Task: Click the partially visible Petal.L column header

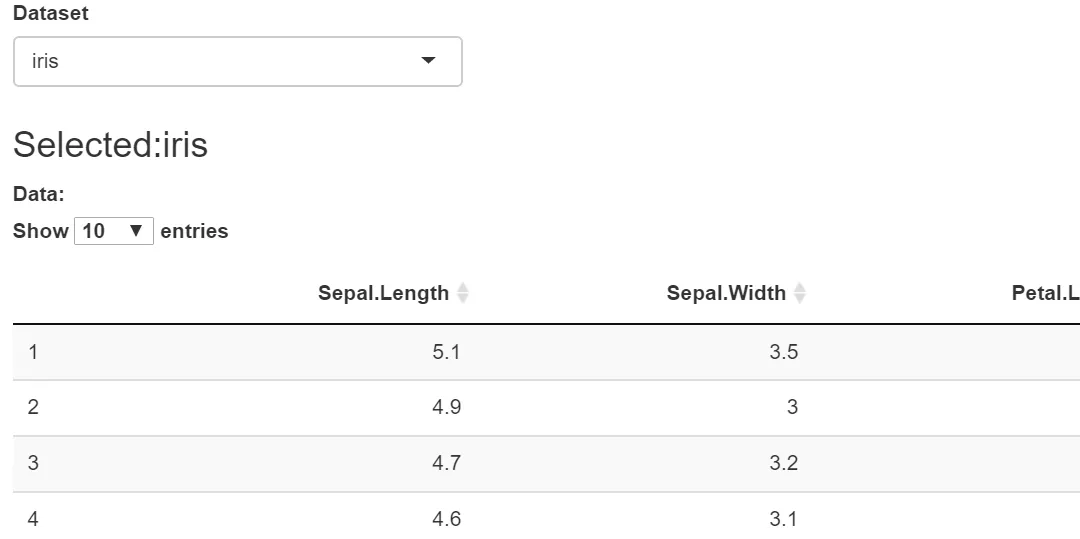Action: (1045, 293)
